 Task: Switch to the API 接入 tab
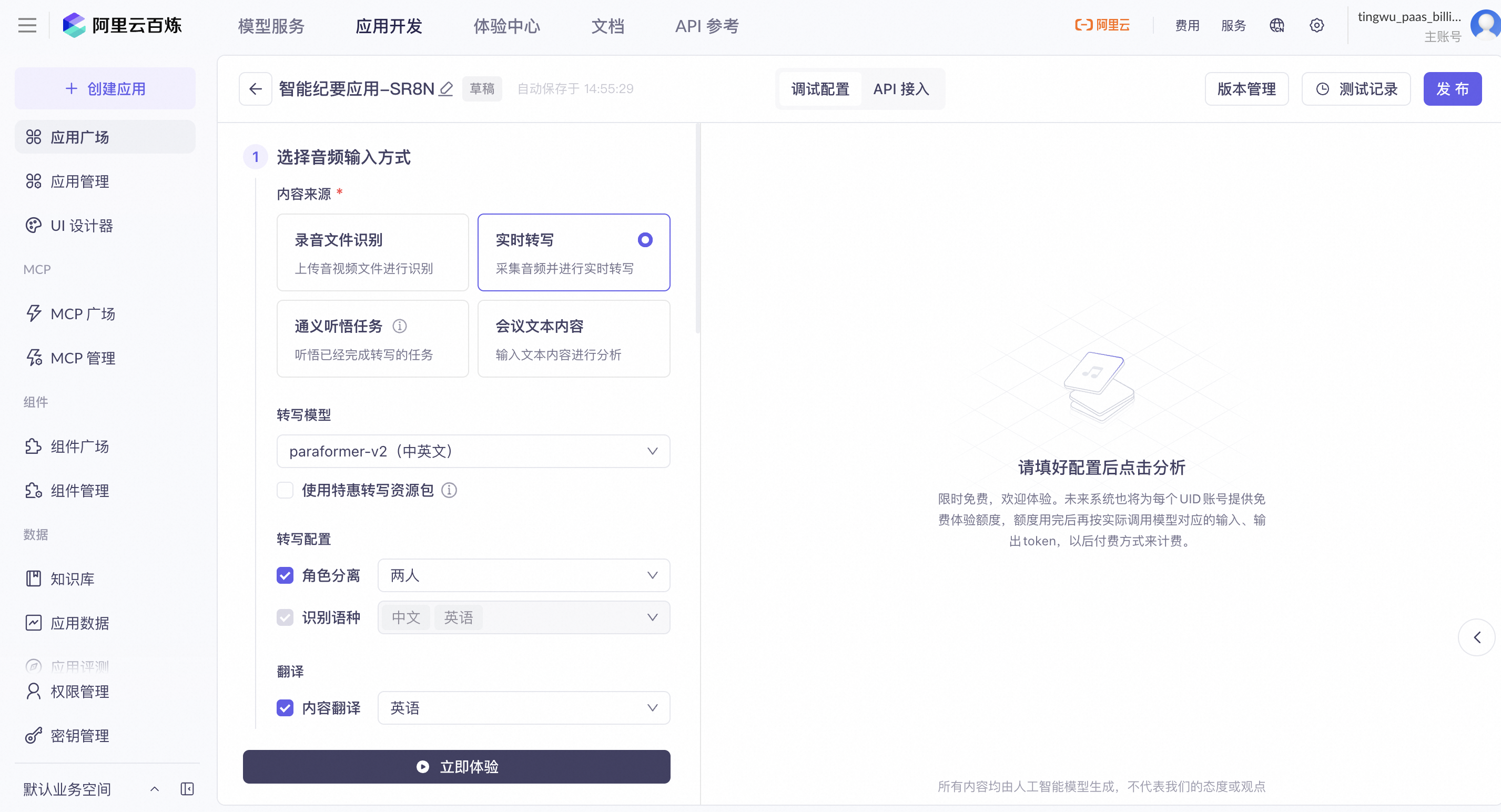[901, 89]
